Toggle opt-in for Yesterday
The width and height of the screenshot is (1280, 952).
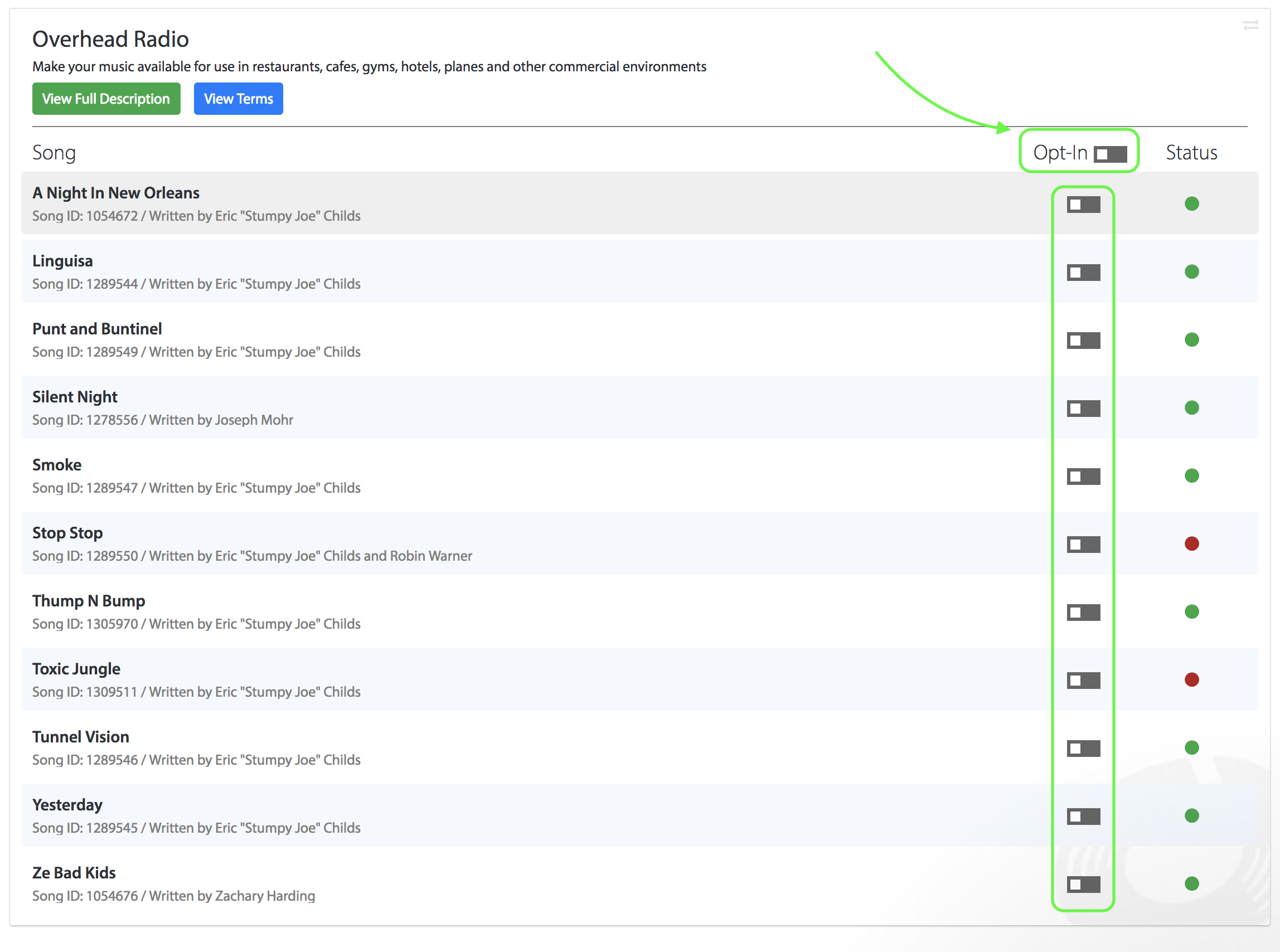tap(1083, 817)
